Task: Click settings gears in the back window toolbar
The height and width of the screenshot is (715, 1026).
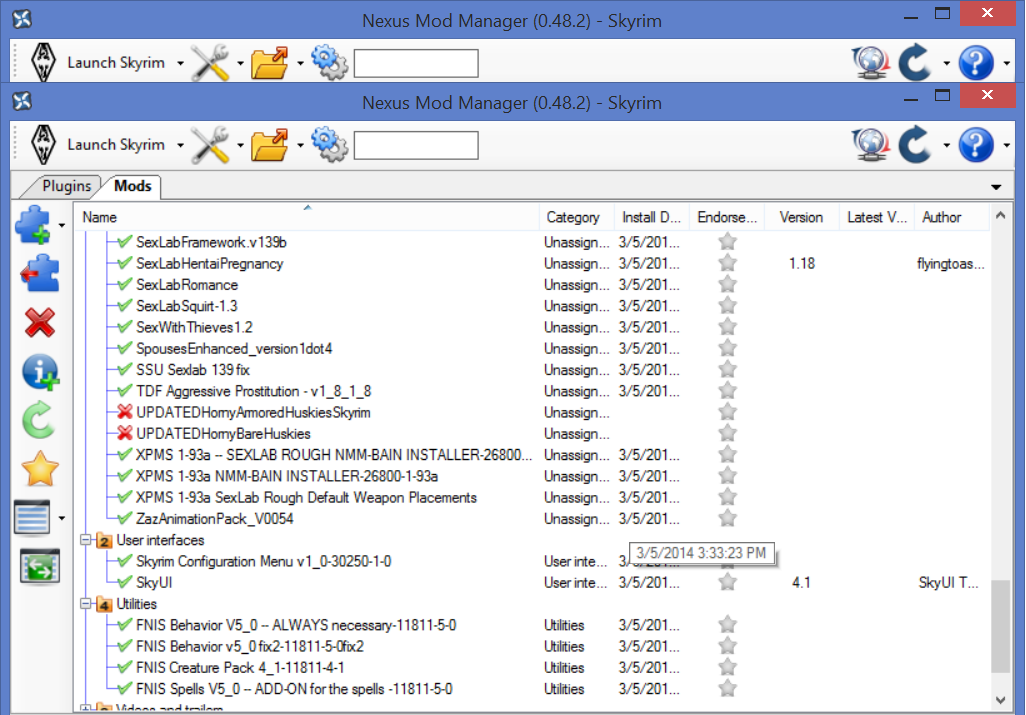Action: [x=329, y=63]
